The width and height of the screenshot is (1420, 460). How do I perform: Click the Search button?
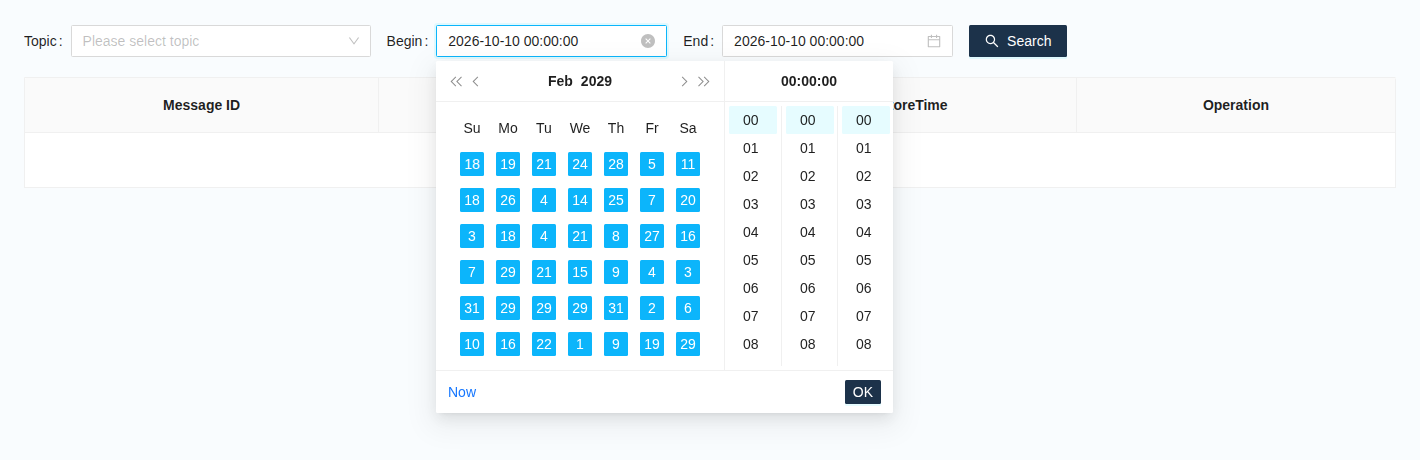pyautogui.click(x=1018, y=41)
